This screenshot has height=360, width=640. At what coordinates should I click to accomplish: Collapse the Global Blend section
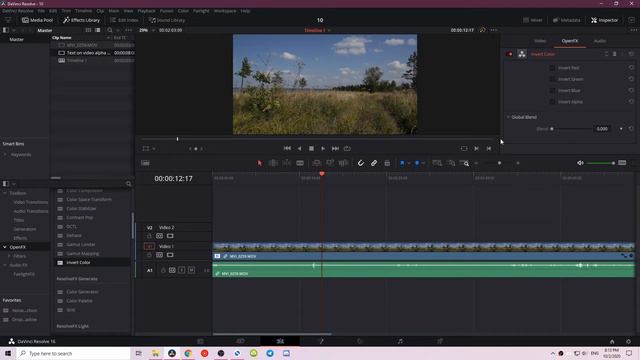click(508, 117)
